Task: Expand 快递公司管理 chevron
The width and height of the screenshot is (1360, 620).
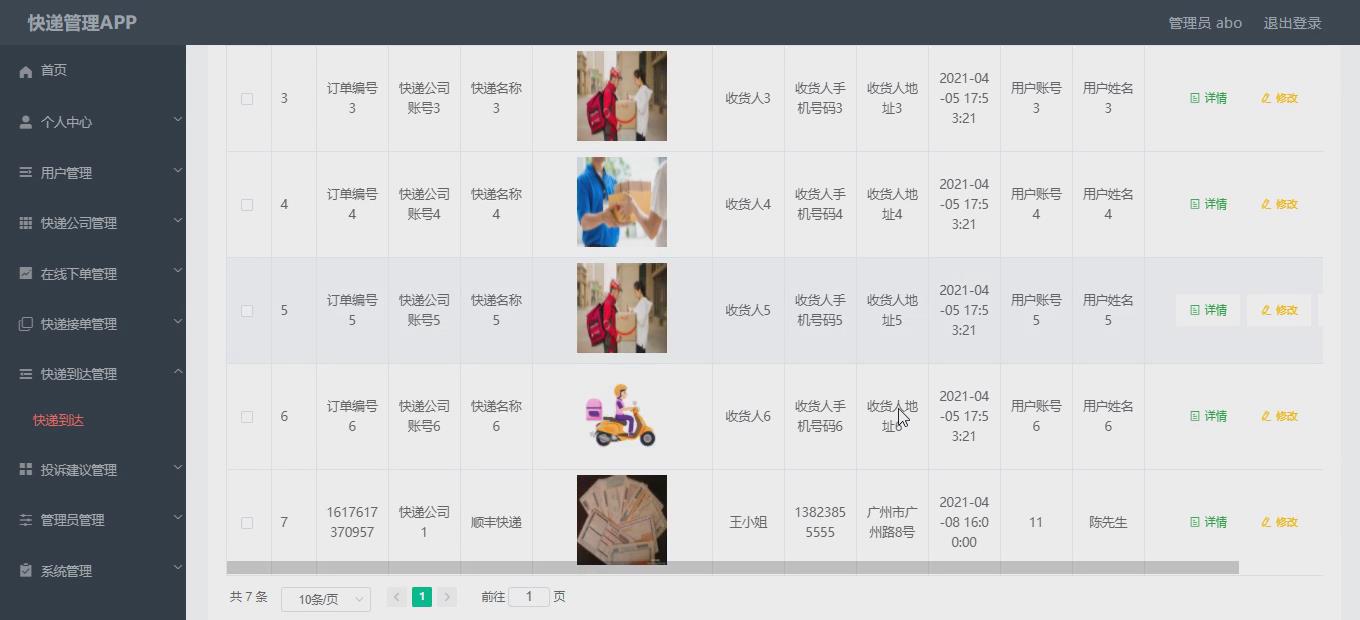Action: pos(178,221)
